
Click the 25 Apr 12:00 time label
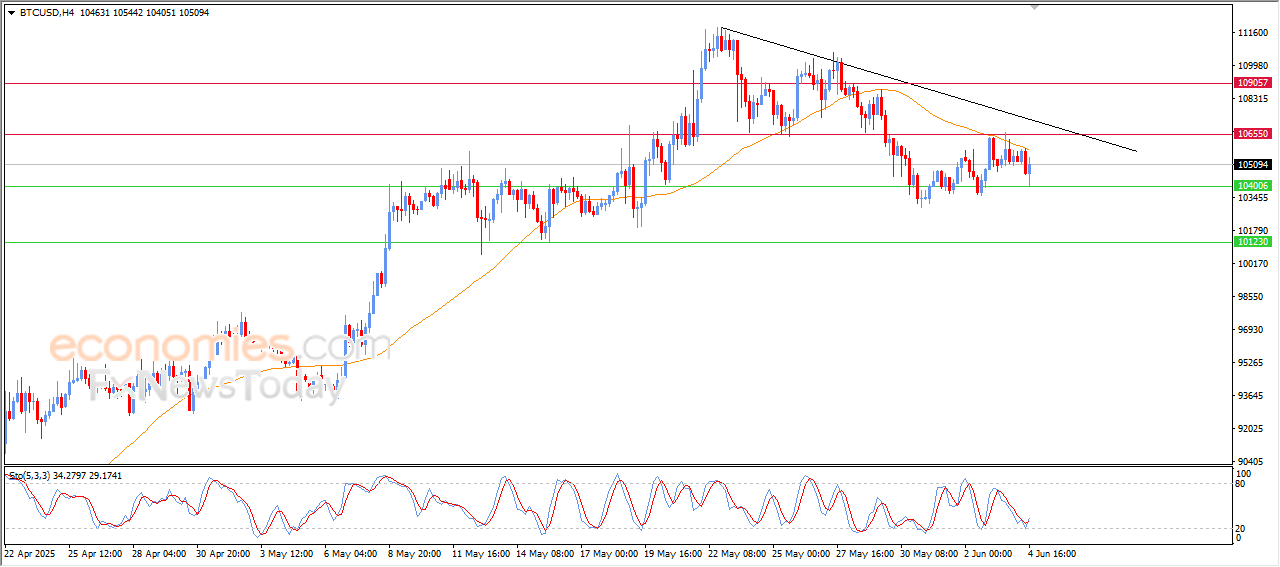[95, 552]
